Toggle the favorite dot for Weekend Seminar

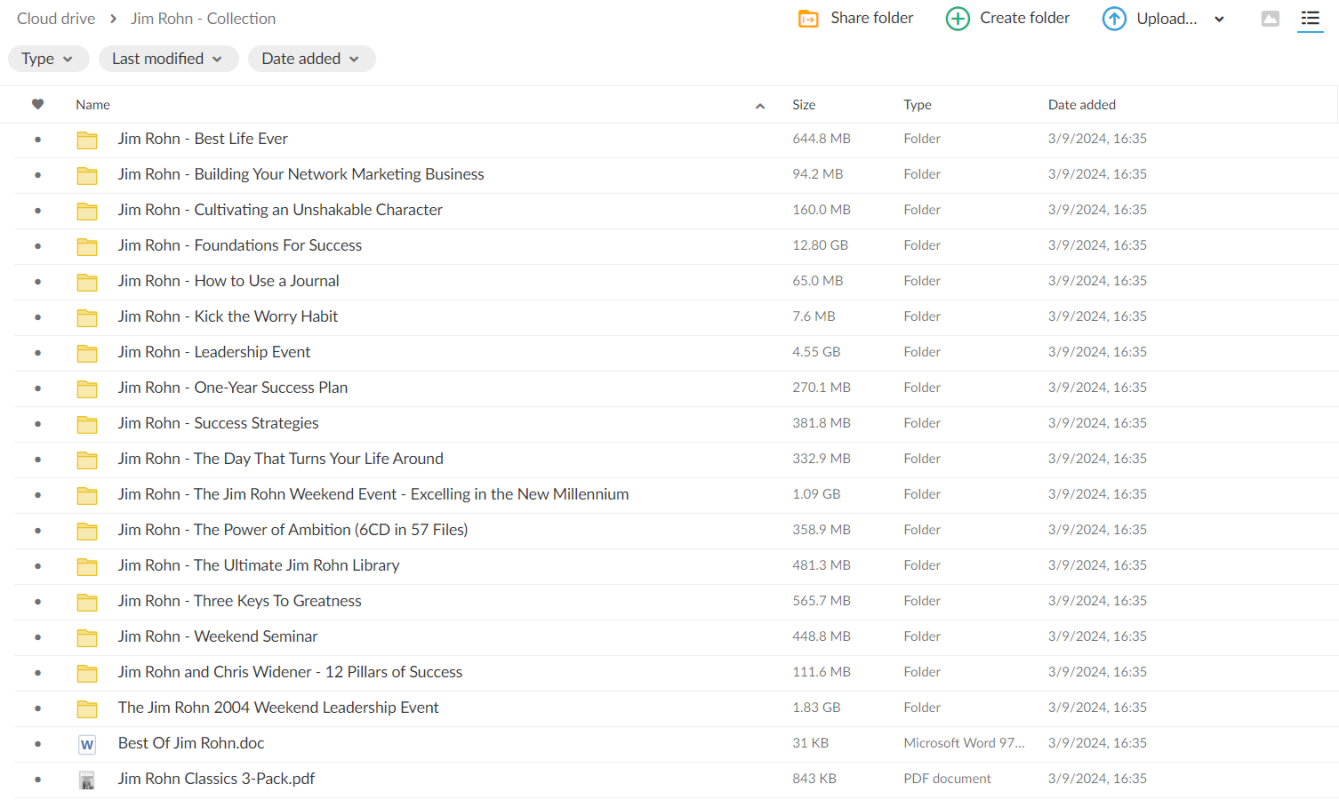point(38,638)
